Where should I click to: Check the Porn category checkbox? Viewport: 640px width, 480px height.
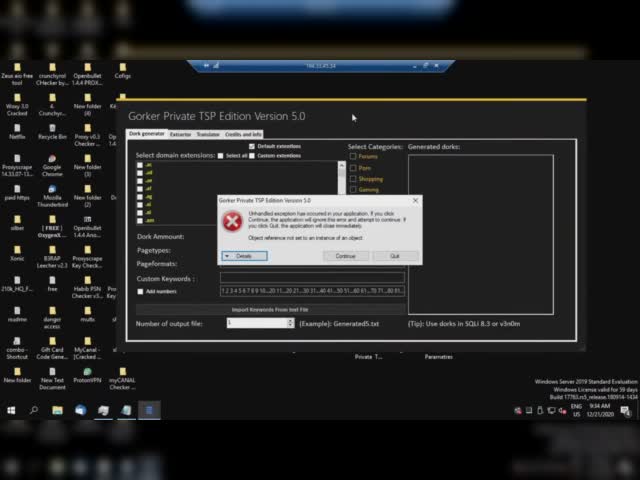(x=353, y=168)
